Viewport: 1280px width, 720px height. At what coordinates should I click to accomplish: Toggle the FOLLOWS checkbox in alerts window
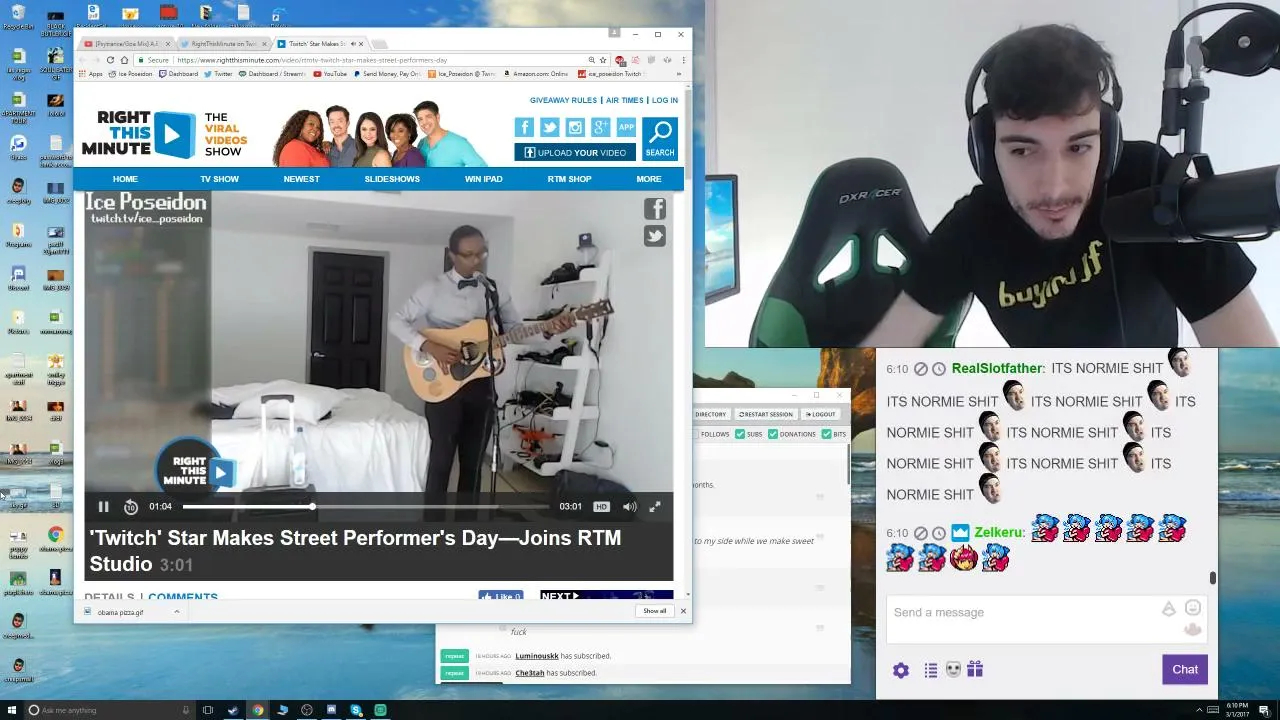[695, 434]
